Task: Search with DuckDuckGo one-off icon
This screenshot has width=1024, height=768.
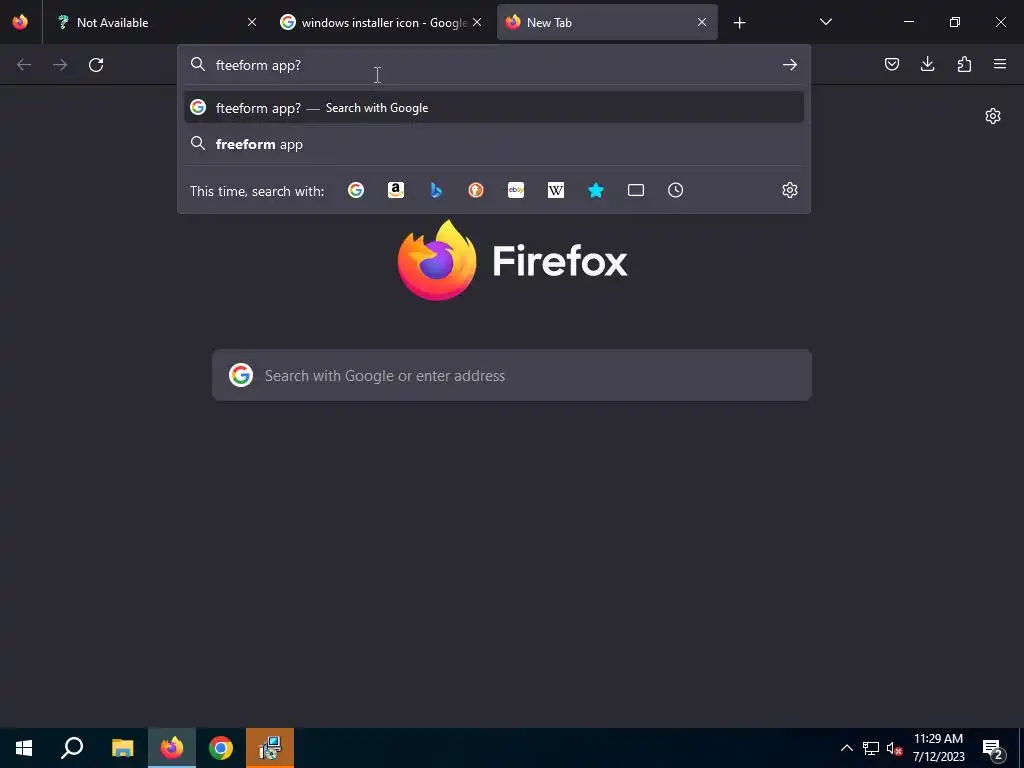Action: click(x=475, y=190)
